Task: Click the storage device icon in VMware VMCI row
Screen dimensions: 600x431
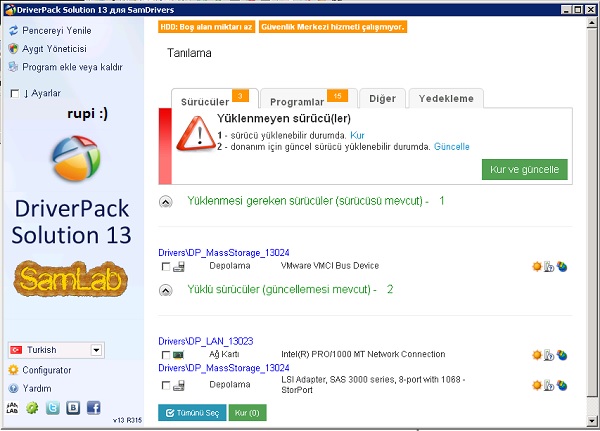Action: (179, 266)
